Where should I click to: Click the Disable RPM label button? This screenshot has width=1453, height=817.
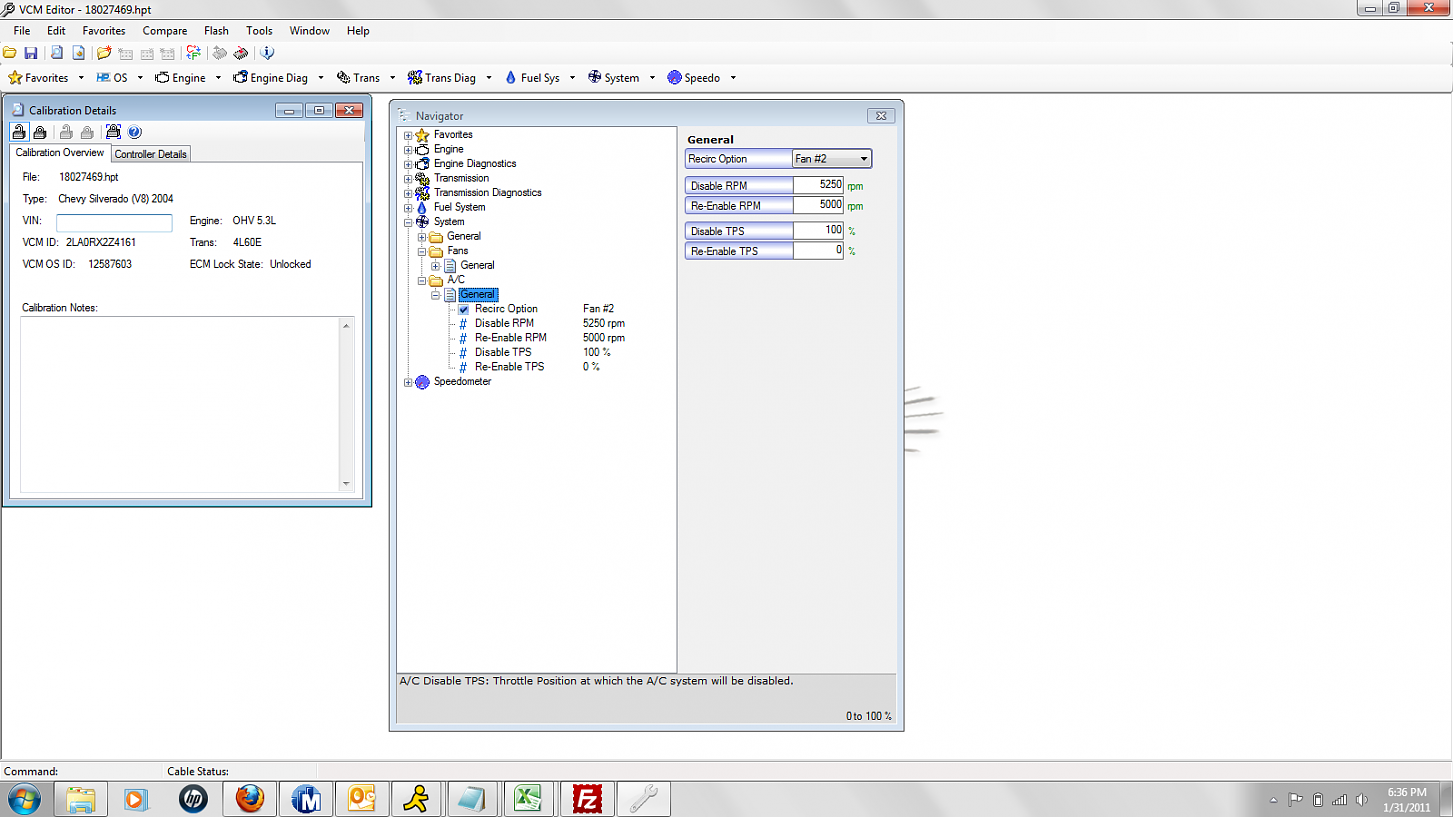pos(739,186)
